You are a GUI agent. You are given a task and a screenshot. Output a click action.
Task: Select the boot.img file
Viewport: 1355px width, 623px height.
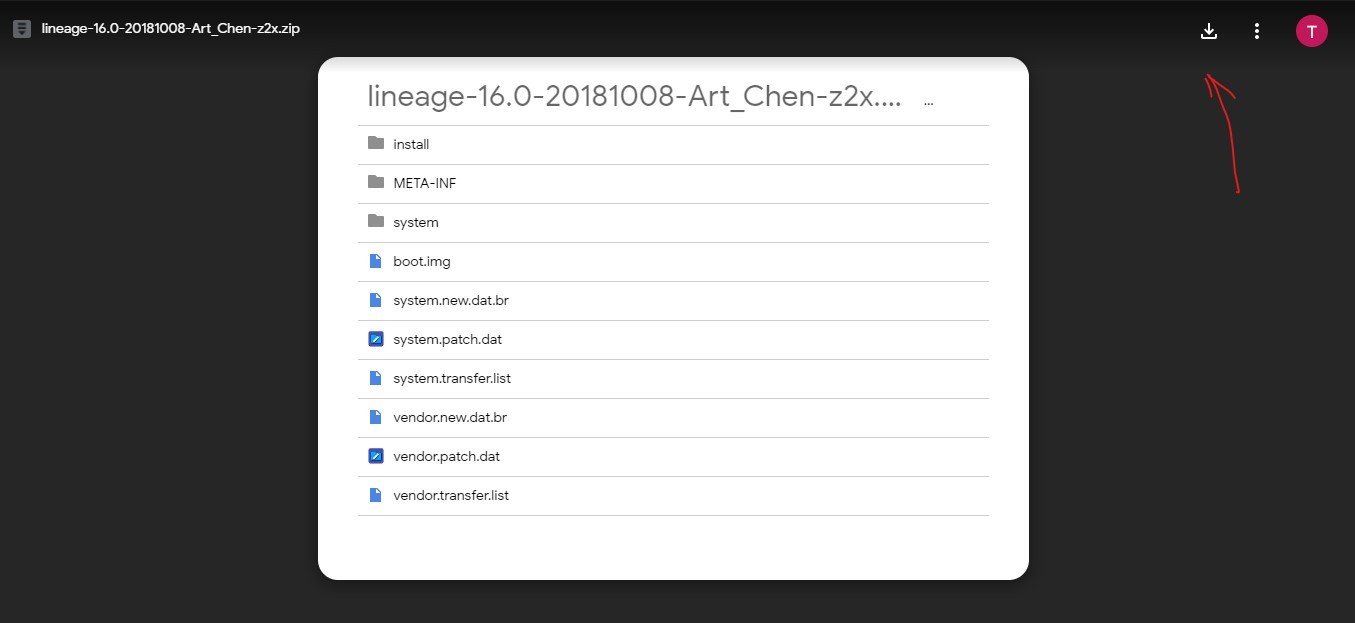pos(673,261)
